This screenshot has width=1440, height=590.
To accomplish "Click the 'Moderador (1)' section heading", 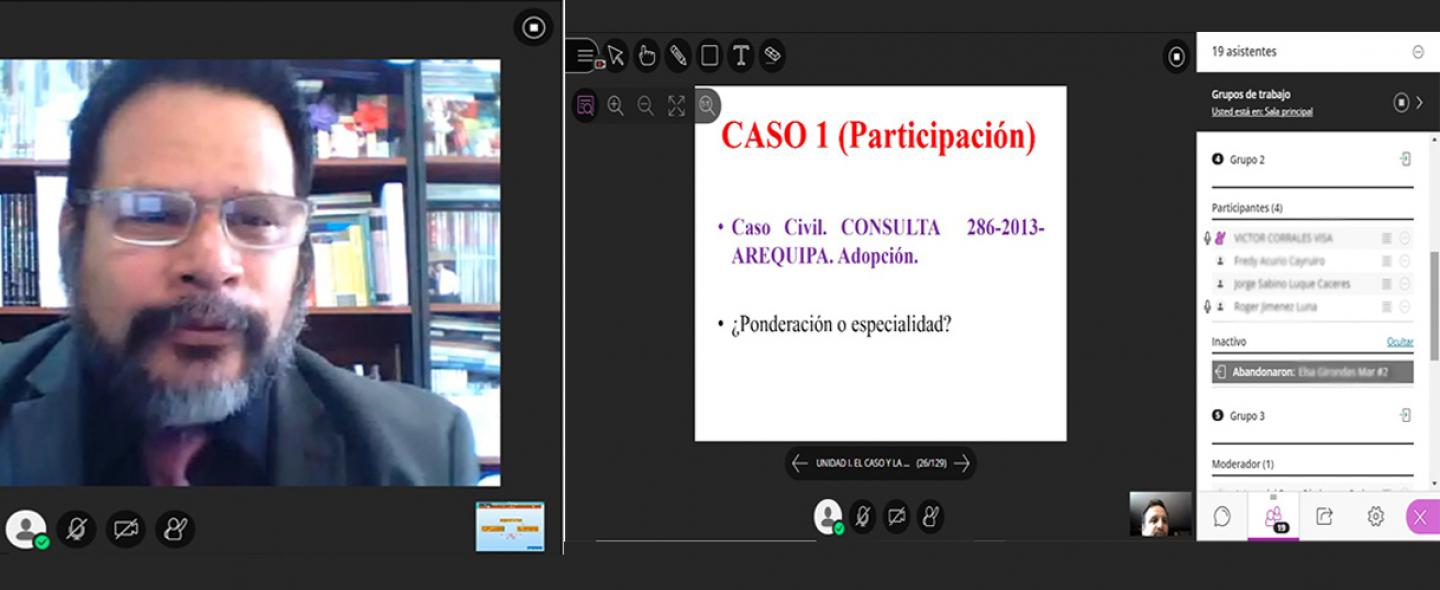I will pos(1243,464).
